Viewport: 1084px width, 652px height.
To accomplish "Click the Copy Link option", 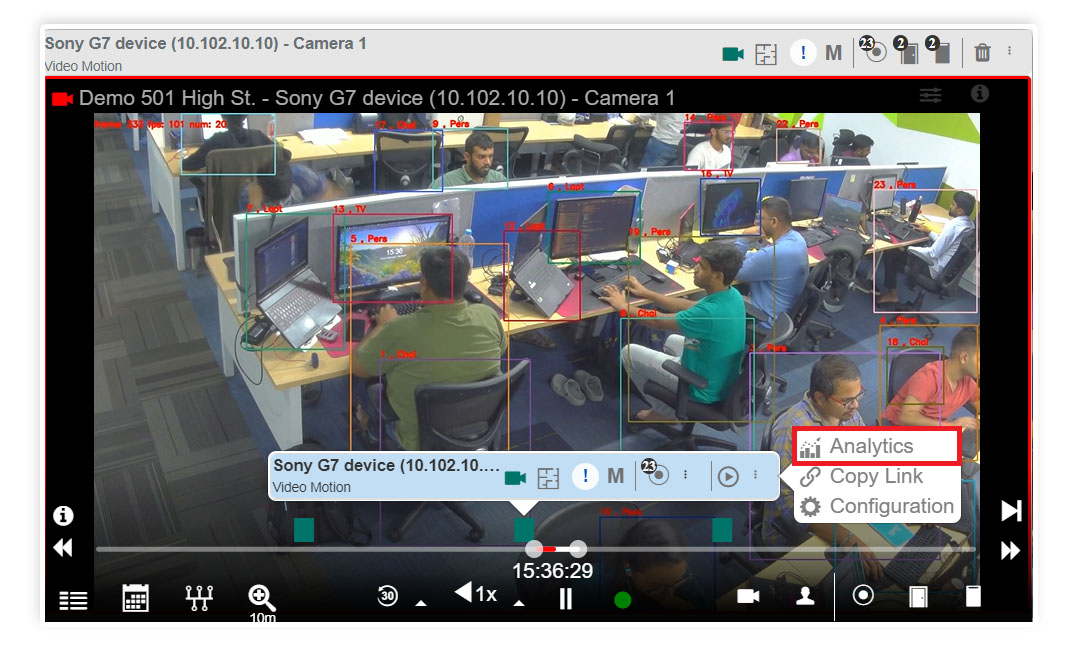I will (874, 476).
